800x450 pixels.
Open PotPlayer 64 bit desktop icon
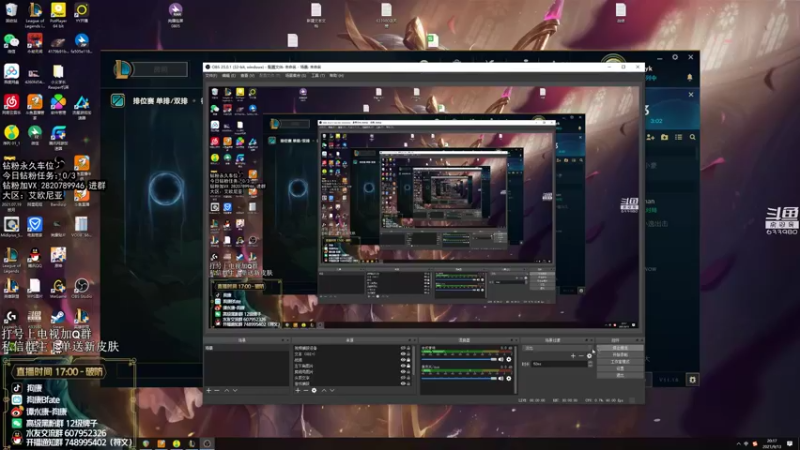(58, 14)
